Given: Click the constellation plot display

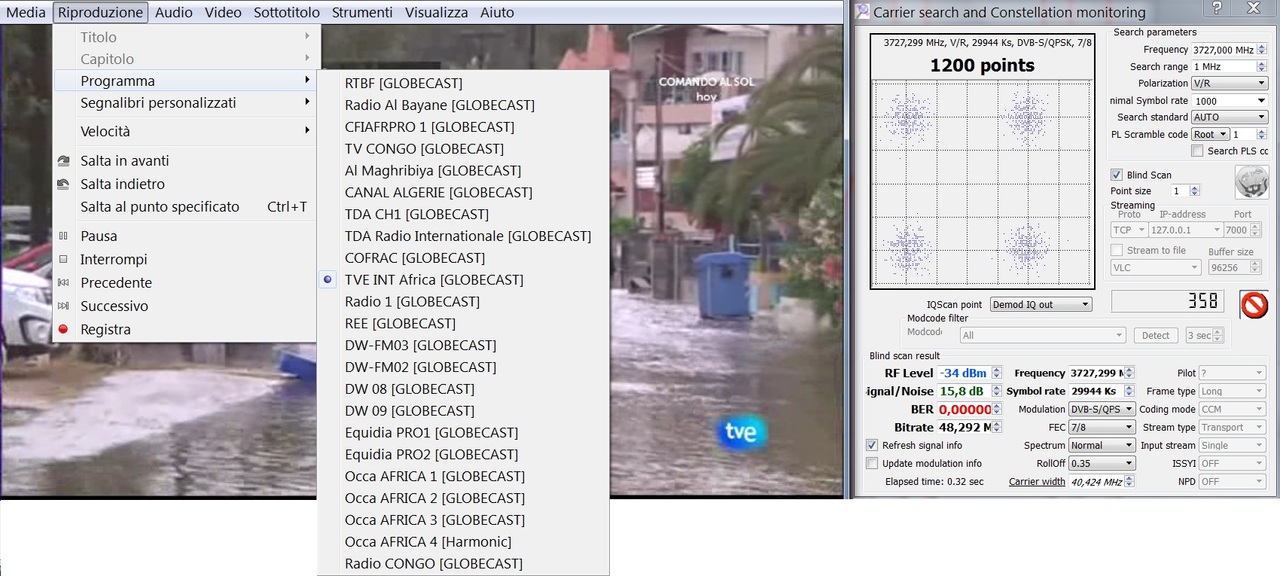Looking at the screenshot, I should coord(982,184).
